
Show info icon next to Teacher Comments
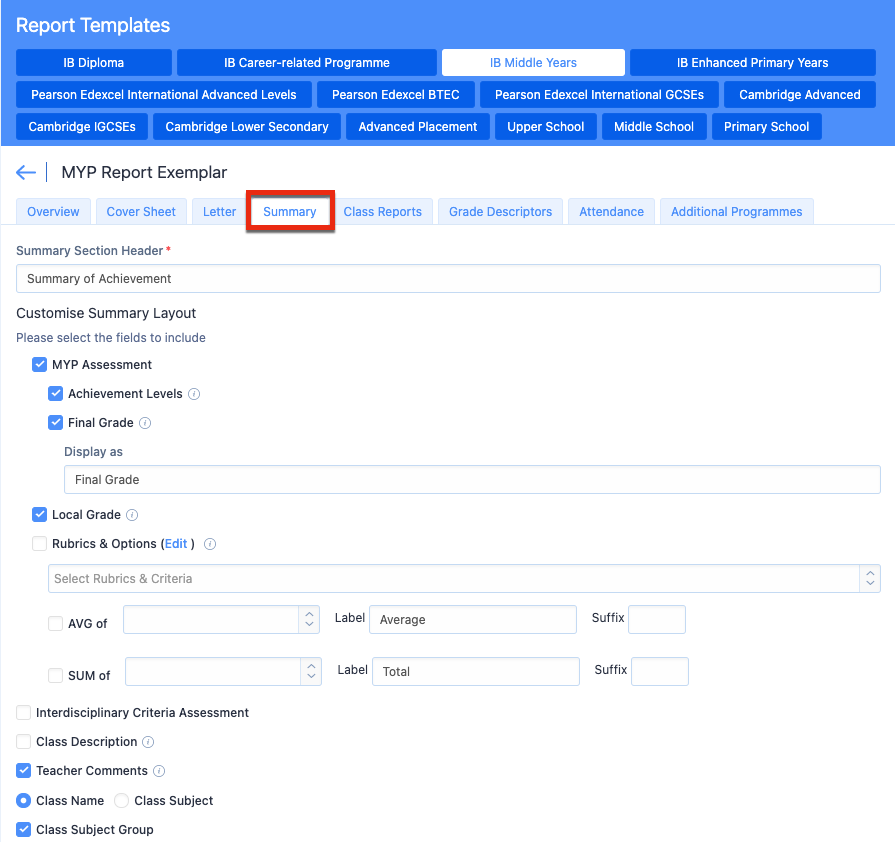point(159,771)
